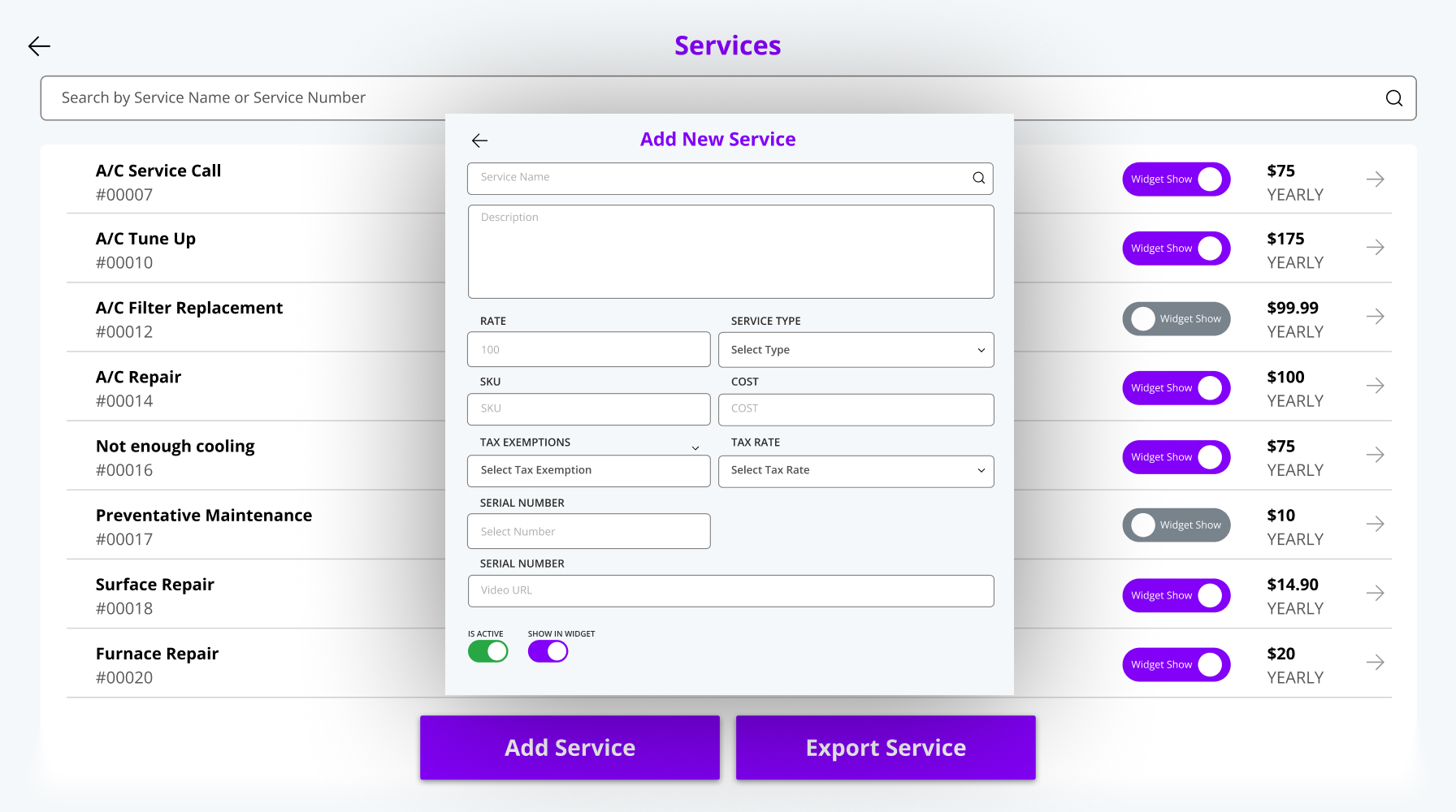
Task: Click the Export Service button
Action: coord(885,748)
